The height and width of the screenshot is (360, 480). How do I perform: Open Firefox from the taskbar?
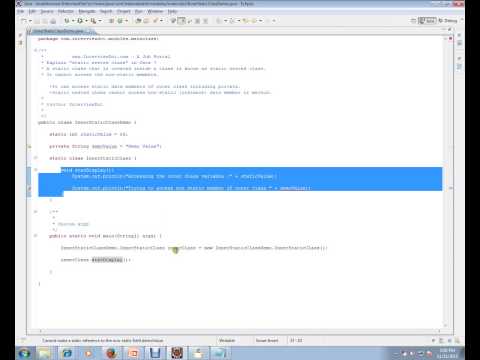[x=111, y=353]
